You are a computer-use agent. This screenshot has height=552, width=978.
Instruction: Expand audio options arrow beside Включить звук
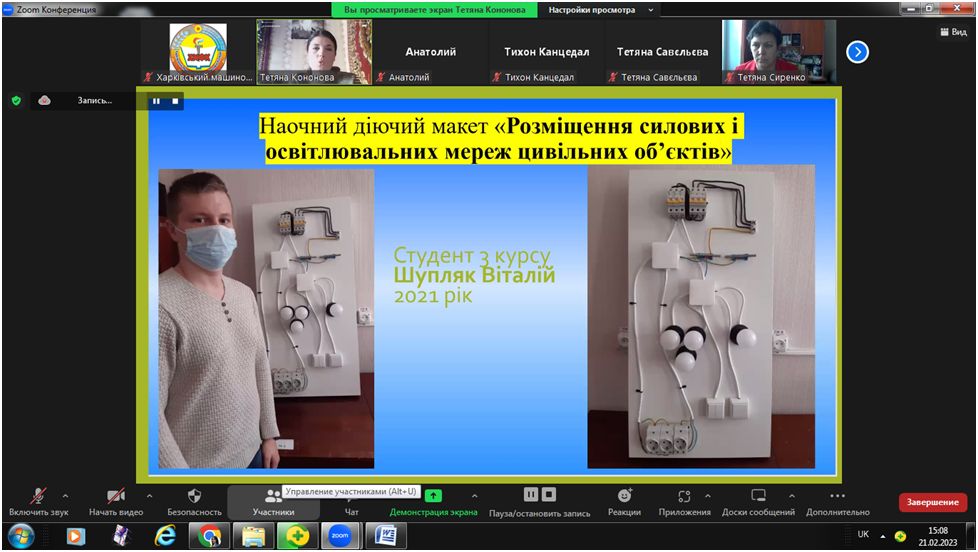tap(65, 496)
